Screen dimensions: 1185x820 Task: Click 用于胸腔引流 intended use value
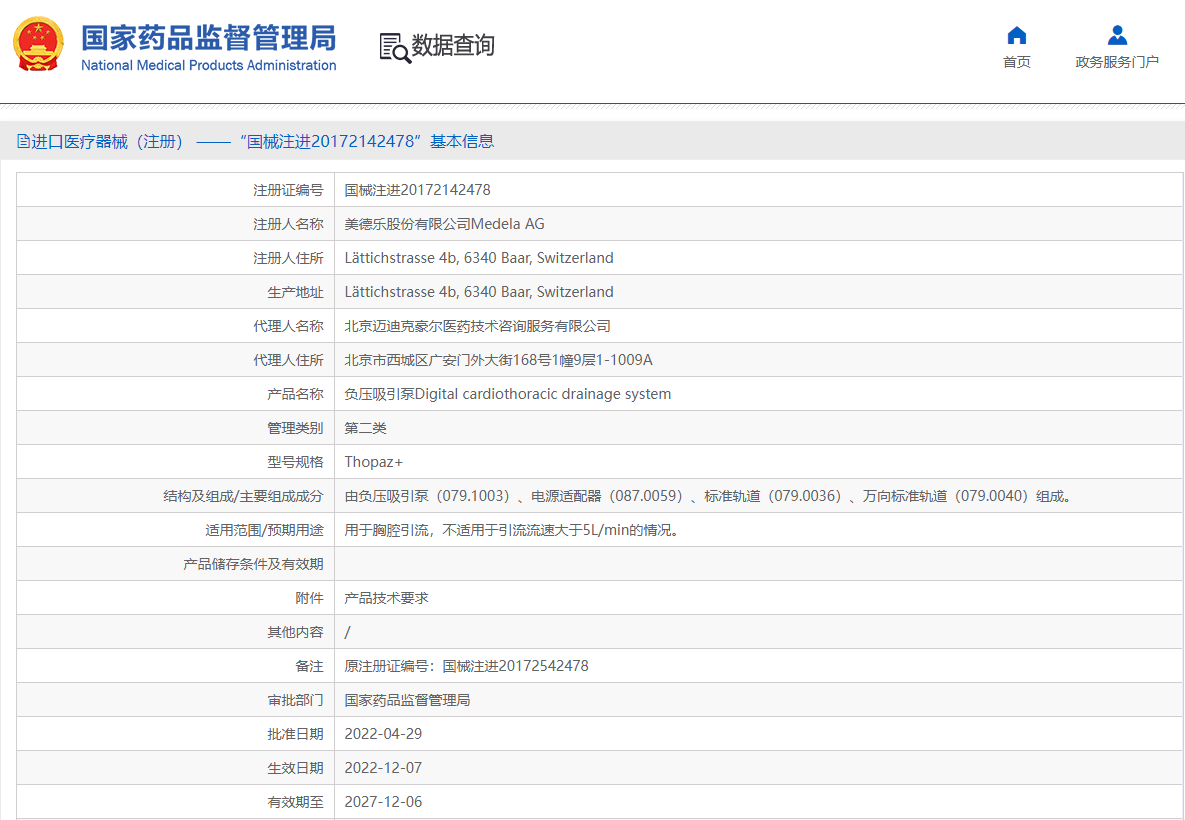pos(514,530)
